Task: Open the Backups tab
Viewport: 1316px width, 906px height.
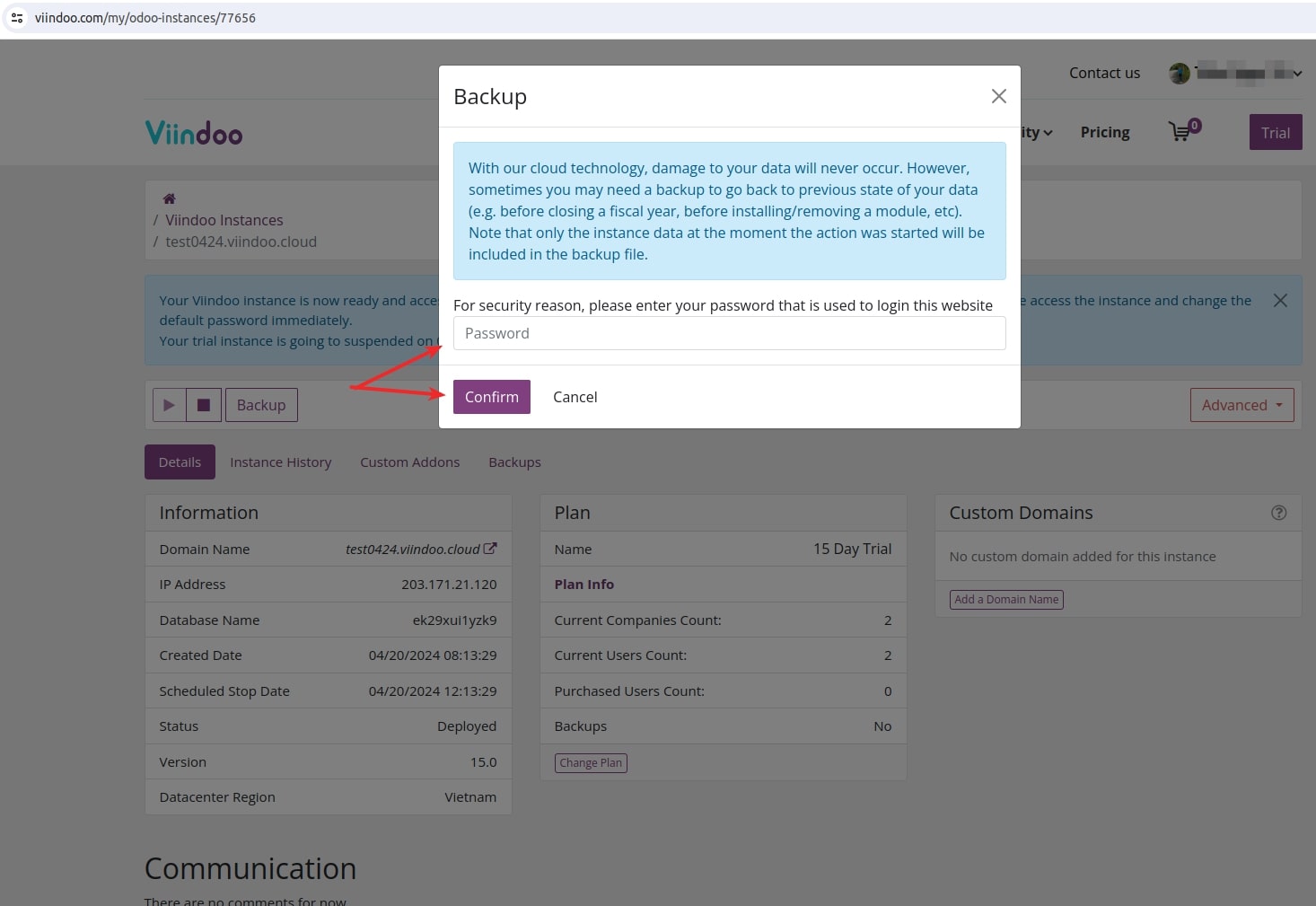Action: (515, 462)
